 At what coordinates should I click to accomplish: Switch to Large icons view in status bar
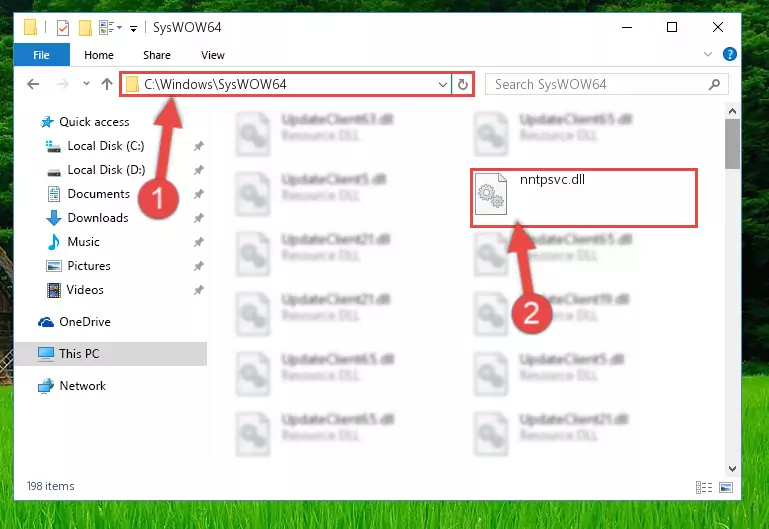(x=726, y=487)
